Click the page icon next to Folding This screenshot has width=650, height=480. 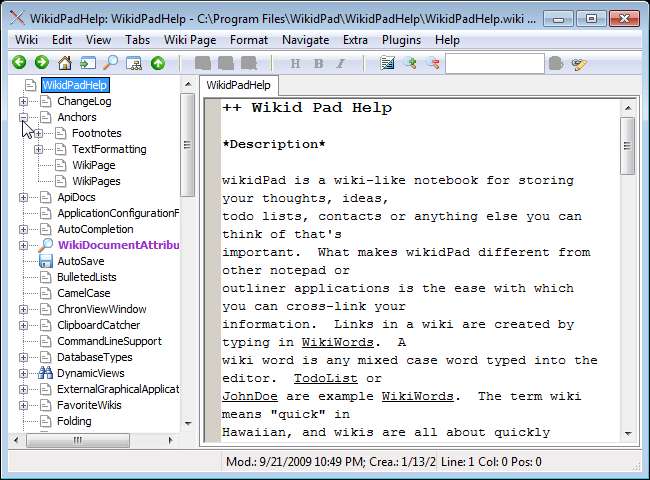tap(46, 421)
